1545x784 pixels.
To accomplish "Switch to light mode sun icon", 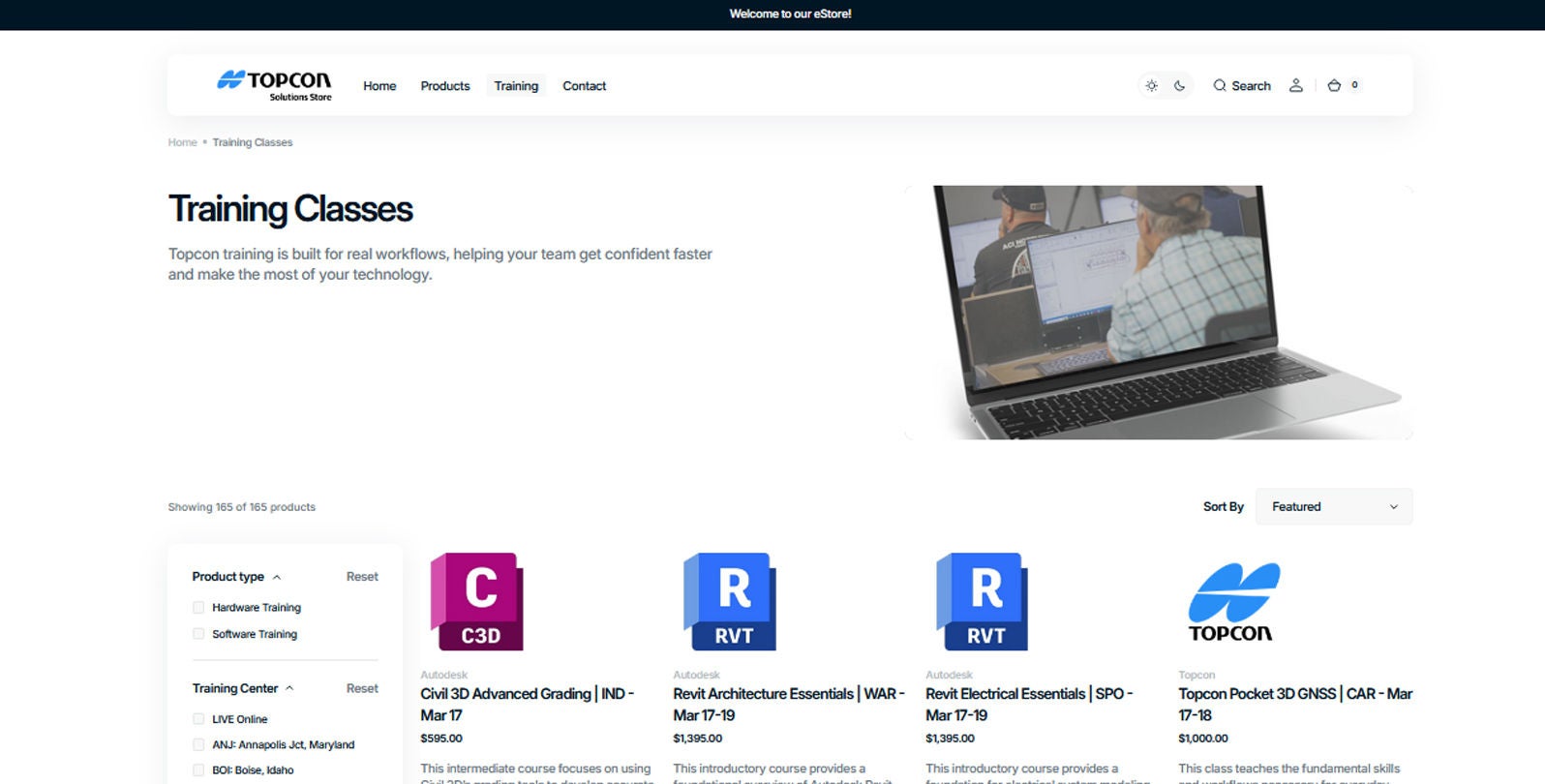I will pyautogui.click(x=1151, y=85).
